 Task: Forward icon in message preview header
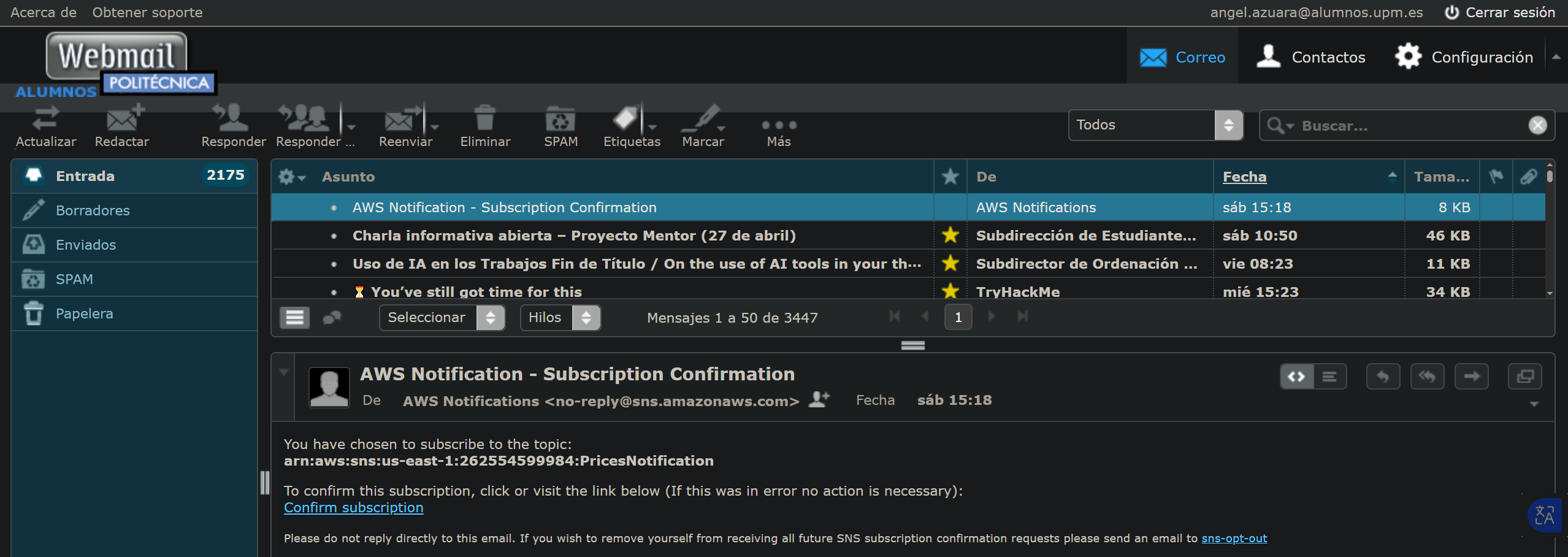pos(1472,376)
